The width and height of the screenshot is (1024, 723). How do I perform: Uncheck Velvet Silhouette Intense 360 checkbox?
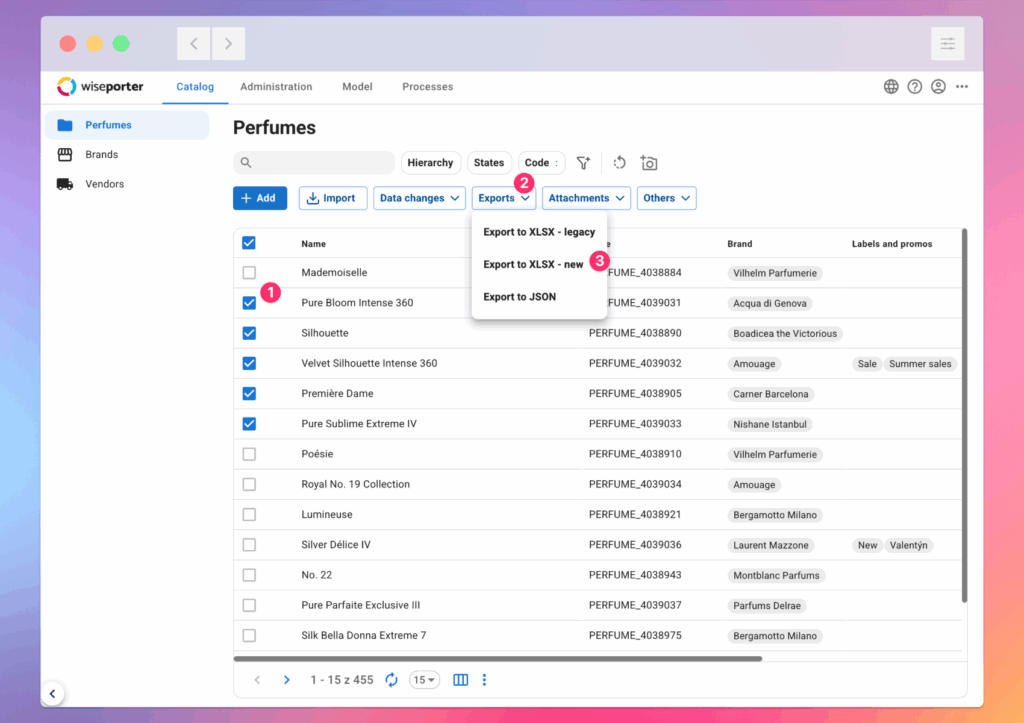[249, 363]
